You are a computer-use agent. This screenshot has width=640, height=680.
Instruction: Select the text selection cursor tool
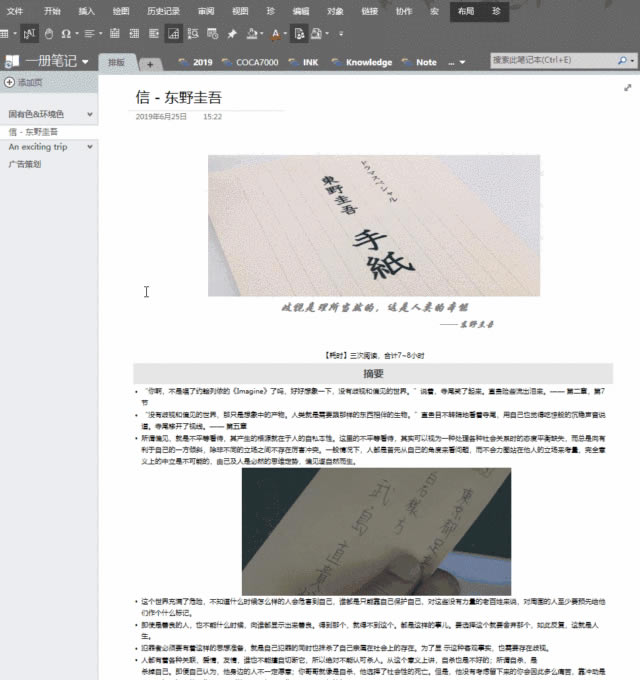pos(29,33)
